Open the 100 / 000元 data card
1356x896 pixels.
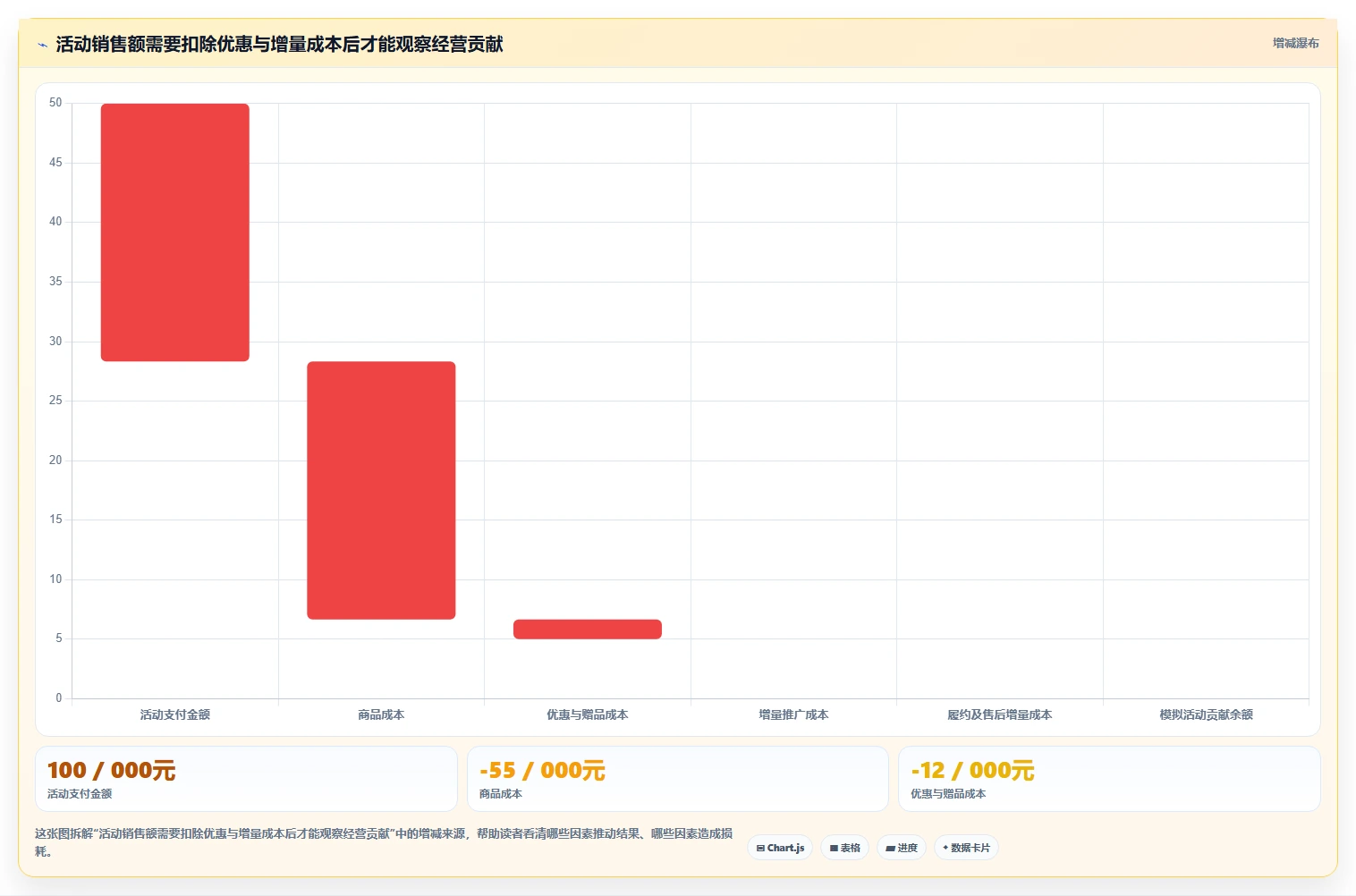click(x=246, y=779)
